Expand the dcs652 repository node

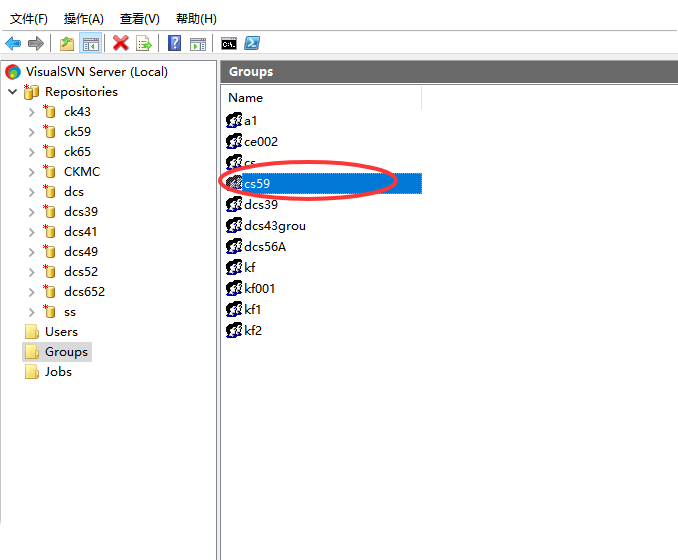[x=31, y=292]
